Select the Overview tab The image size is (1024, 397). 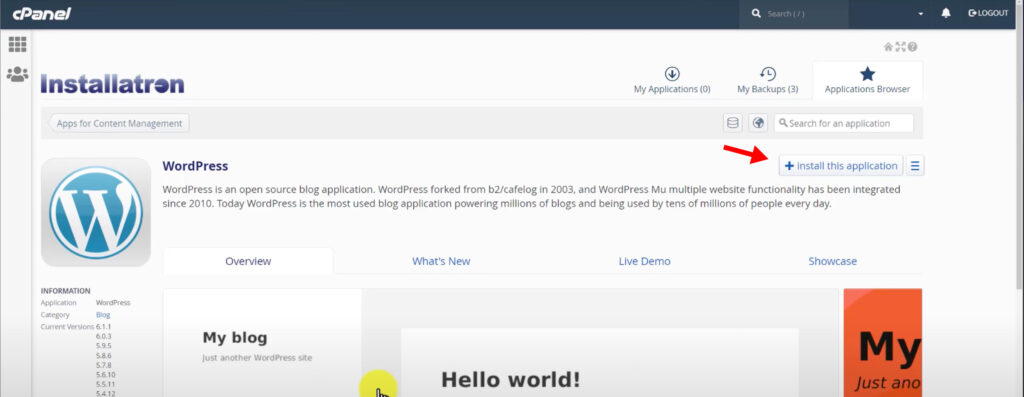coord(248,261)
